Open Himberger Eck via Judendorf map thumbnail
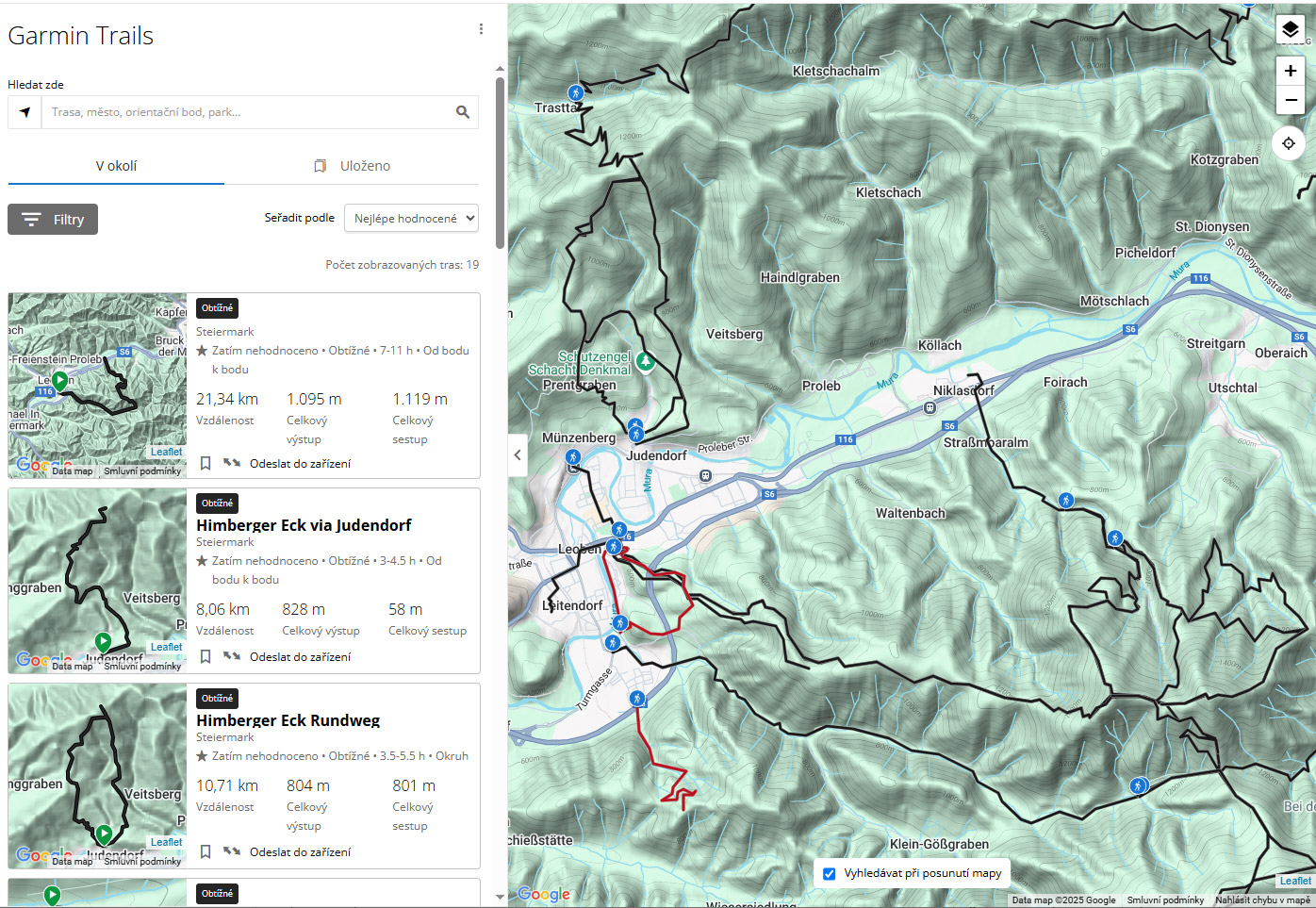The image size is (1316, 908). (x=97, y=581)
